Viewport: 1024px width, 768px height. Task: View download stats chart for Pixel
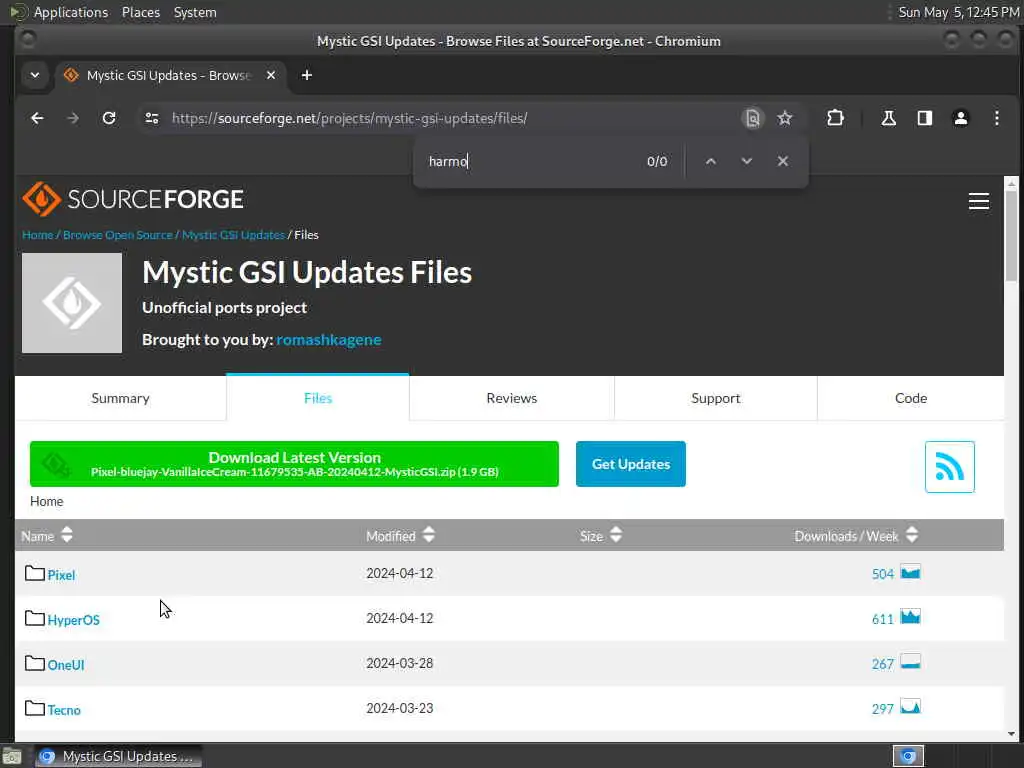tap(910, 573)
